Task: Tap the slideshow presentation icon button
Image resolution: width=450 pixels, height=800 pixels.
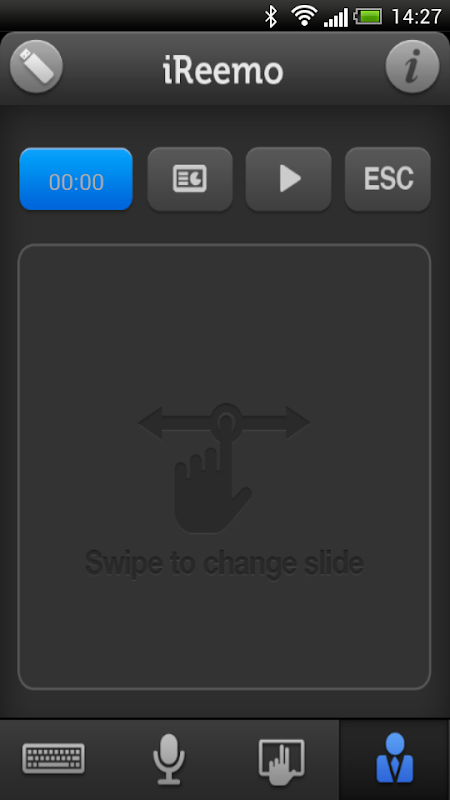Action: 190,179
